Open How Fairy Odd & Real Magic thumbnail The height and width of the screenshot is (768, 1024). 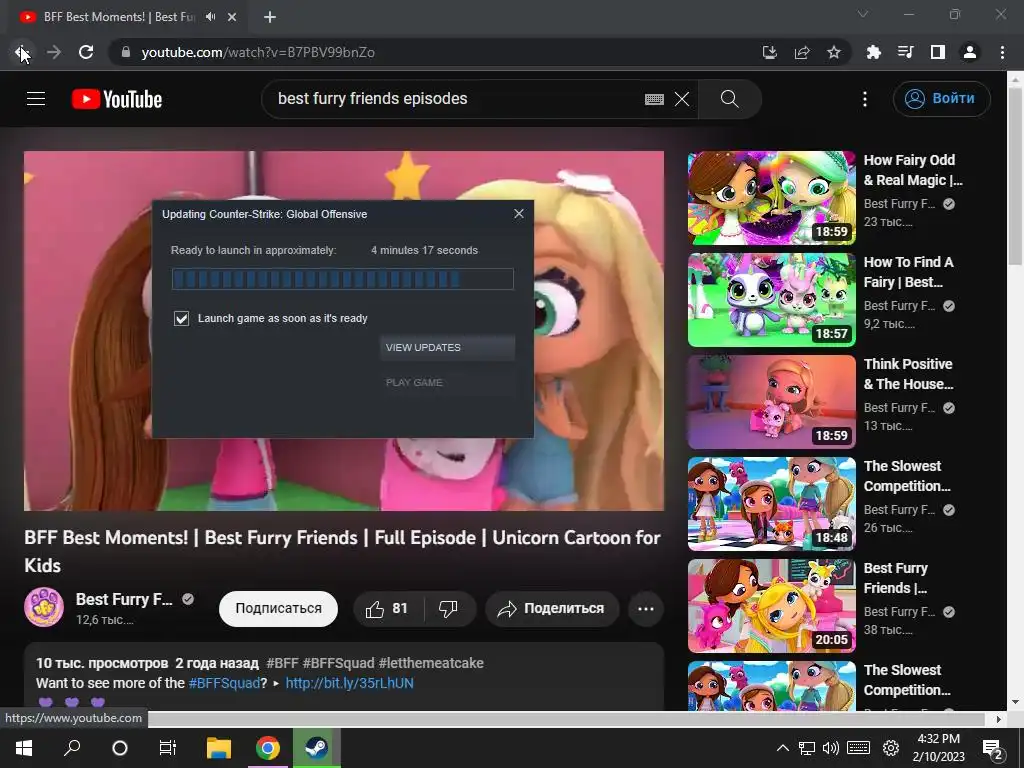(x=771, y=198)
